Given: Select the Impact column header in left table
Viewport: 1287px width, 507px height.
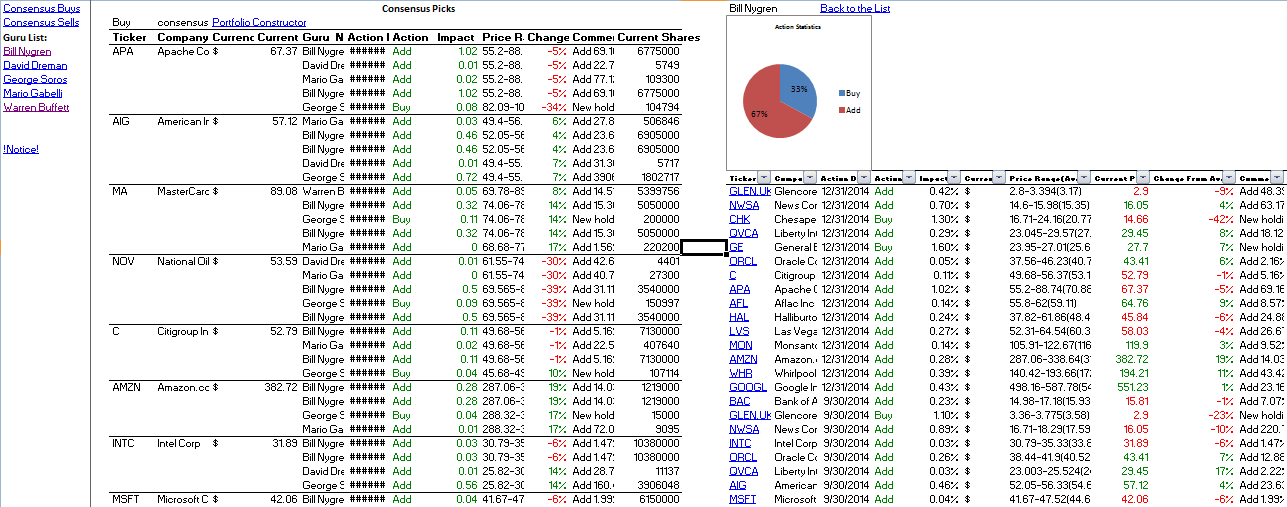Looking at the screenshot, I should [456, 37].
